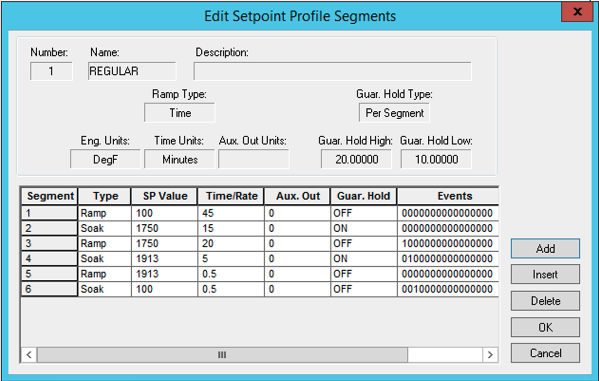This screenshot has width=599, height=381.
Task: Click Events value in segment 1 row
Action: (448, 213)
